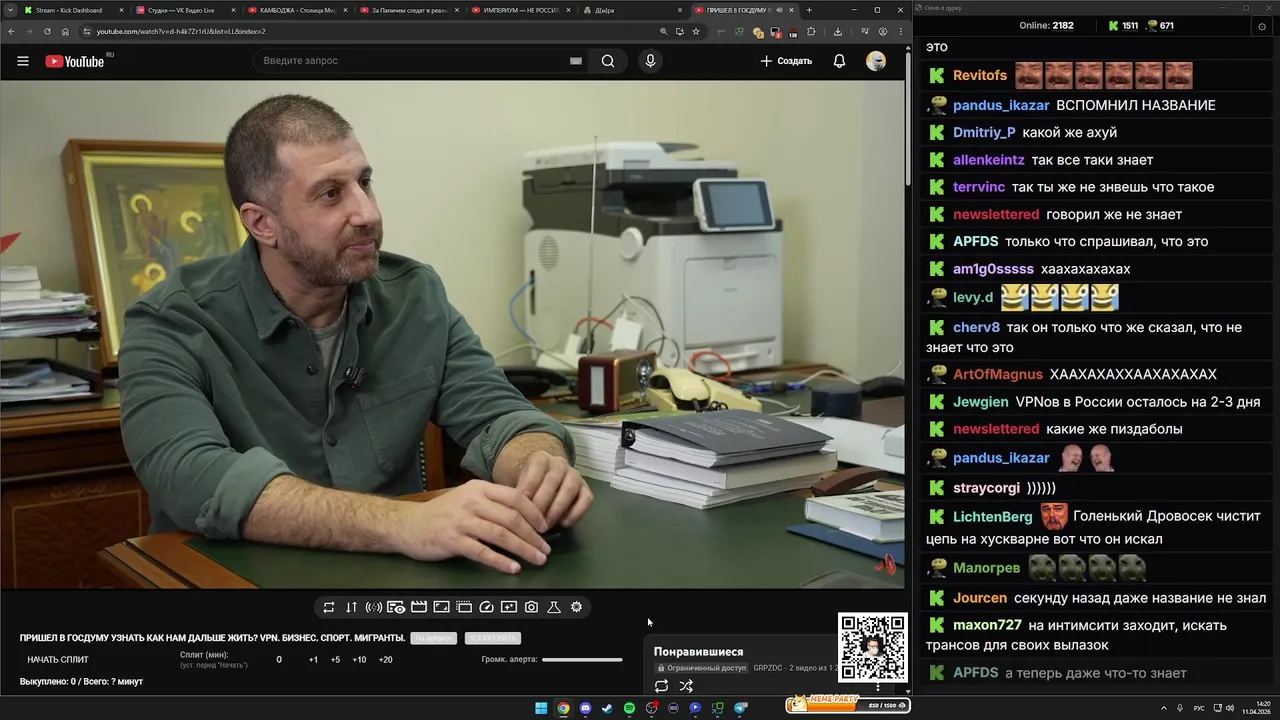
Task: Open the Понравившиеся playlist three-dot menu
Action: 878,686
